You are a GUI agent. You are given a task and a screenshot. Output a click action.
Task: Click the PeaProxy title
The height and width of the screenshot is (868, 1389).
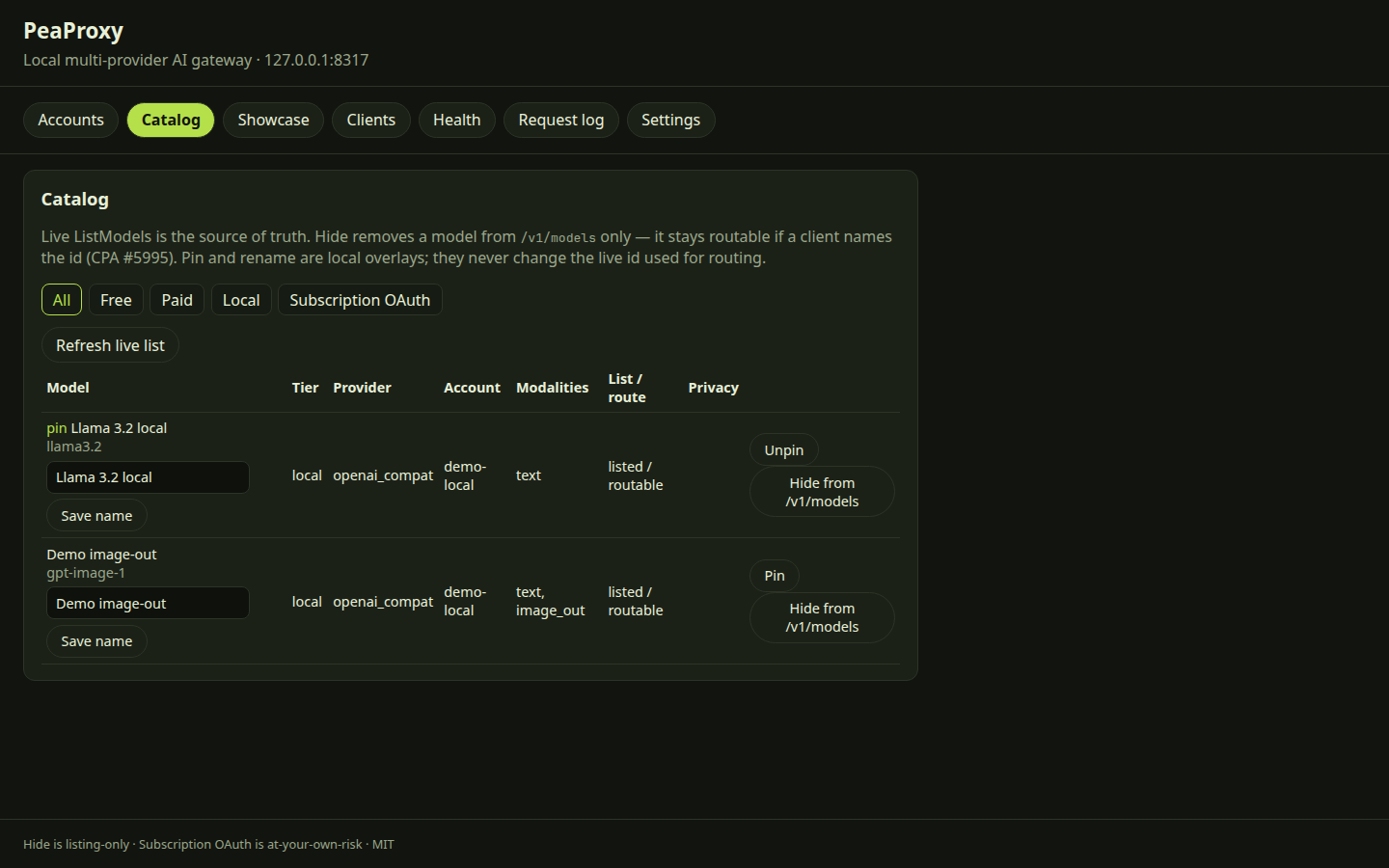coord(73,31)
